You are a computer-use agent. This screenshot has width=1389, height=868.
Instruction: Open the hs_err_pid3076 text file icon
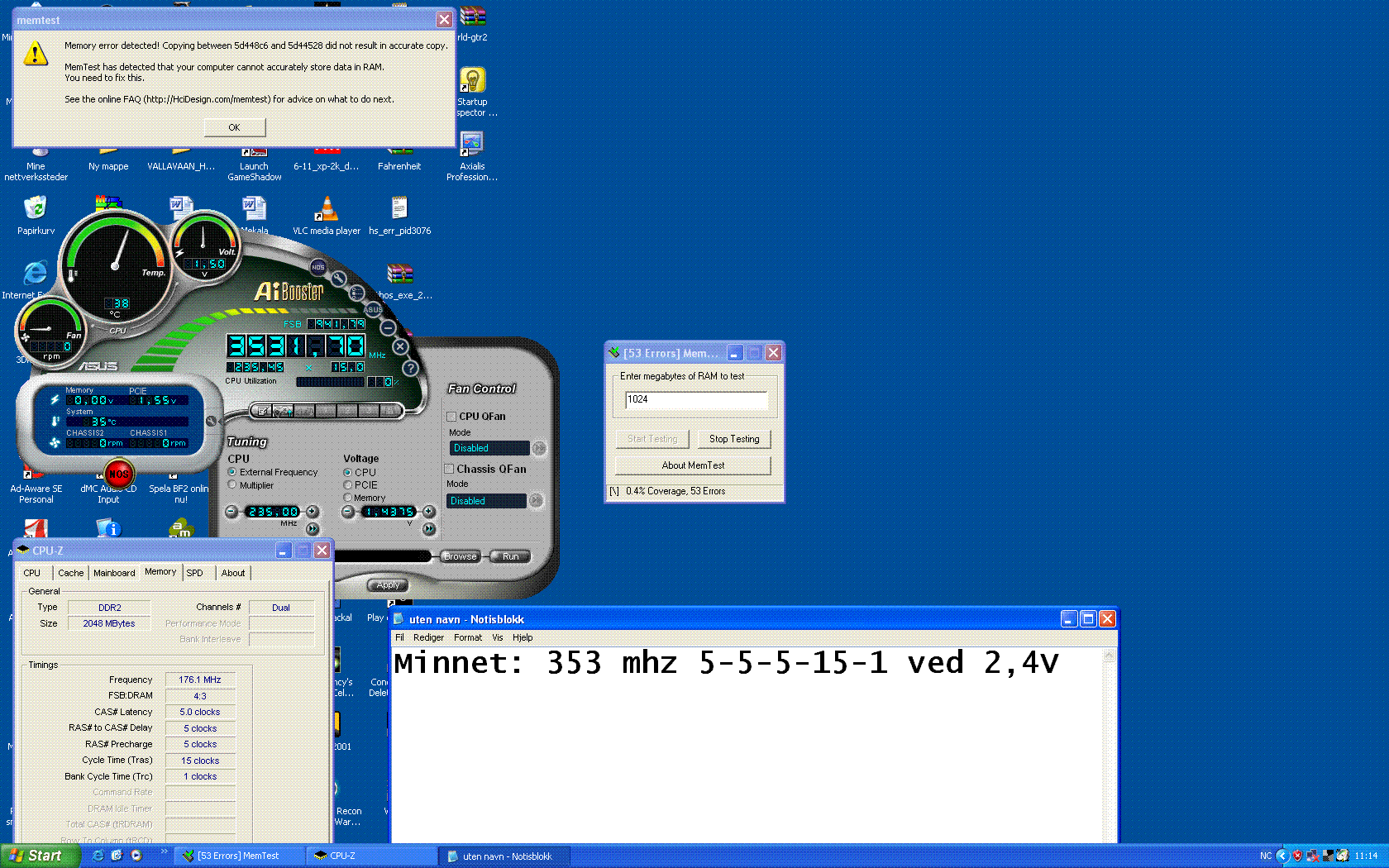click(x=399, y=215)
